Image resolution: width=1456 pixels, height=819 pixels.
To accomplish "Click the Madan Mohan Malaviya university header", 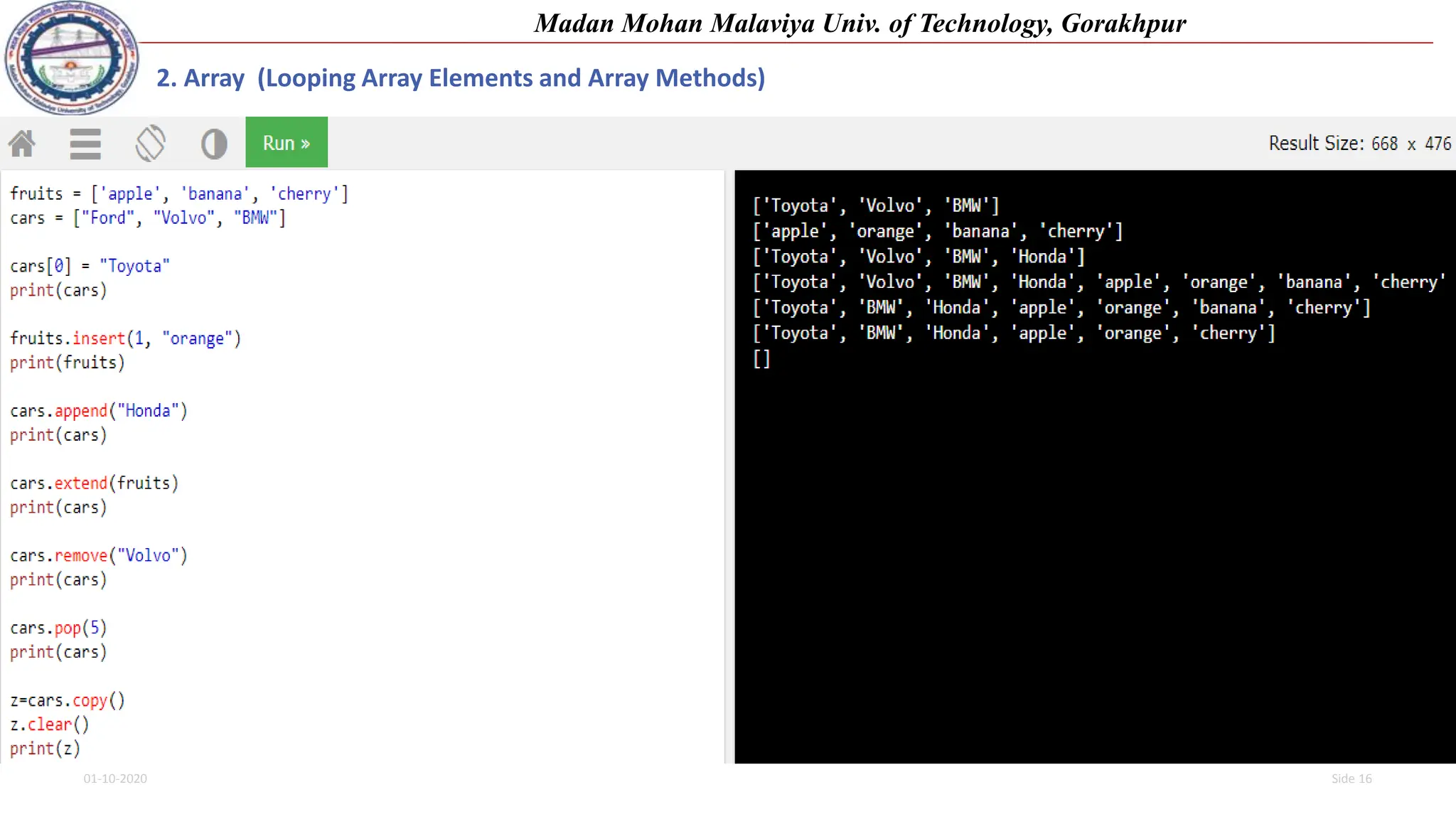I will click(x=860, y=23).
